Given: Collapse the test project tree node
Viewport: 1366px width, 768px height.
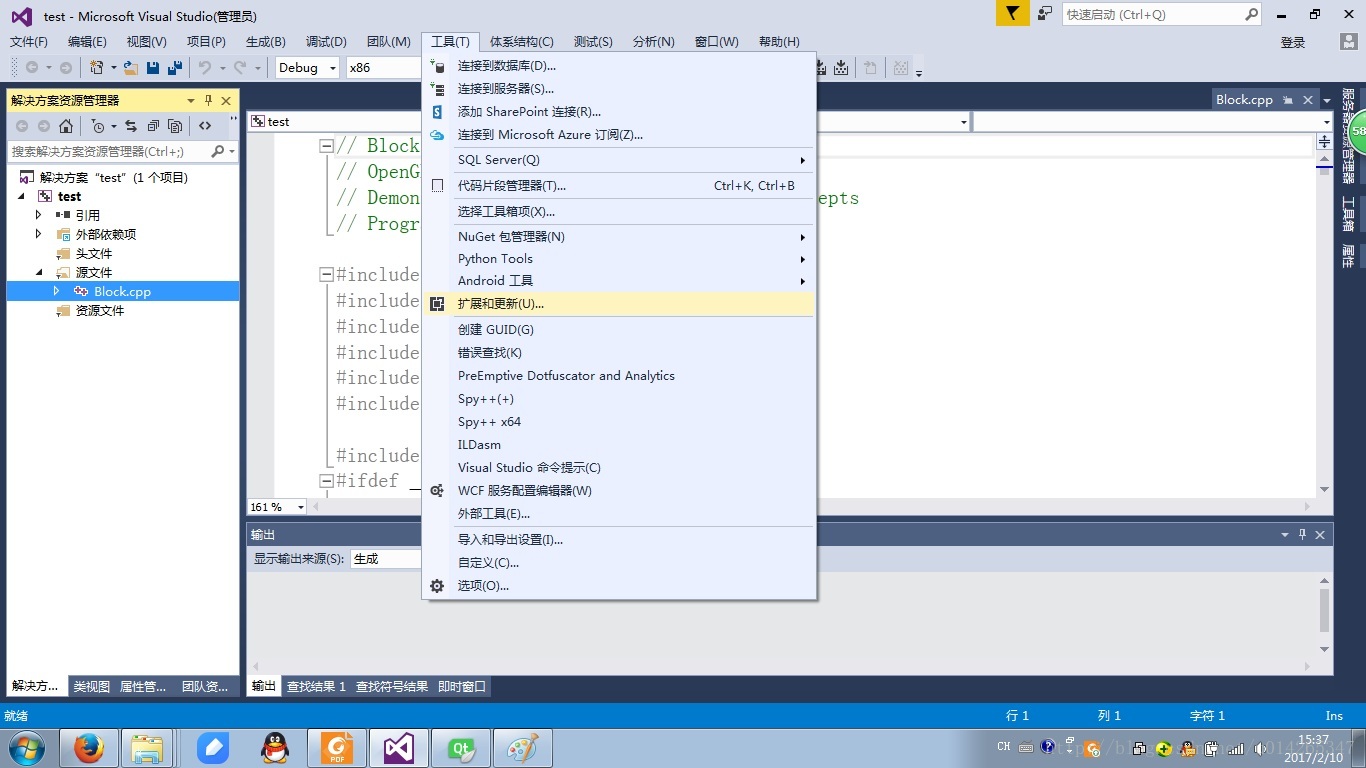Looking at the screenshot, I should point(21,196).
